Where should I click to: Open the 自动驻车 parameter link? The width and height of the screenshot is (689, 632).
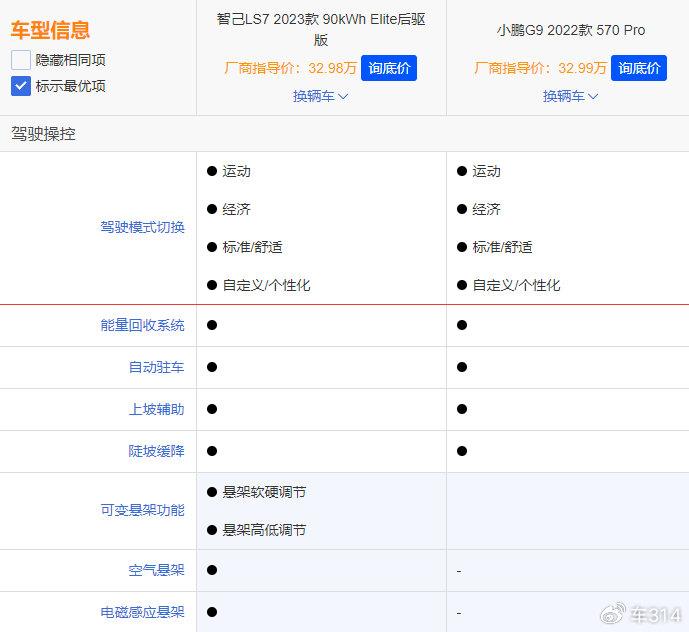tap(156, 367)
